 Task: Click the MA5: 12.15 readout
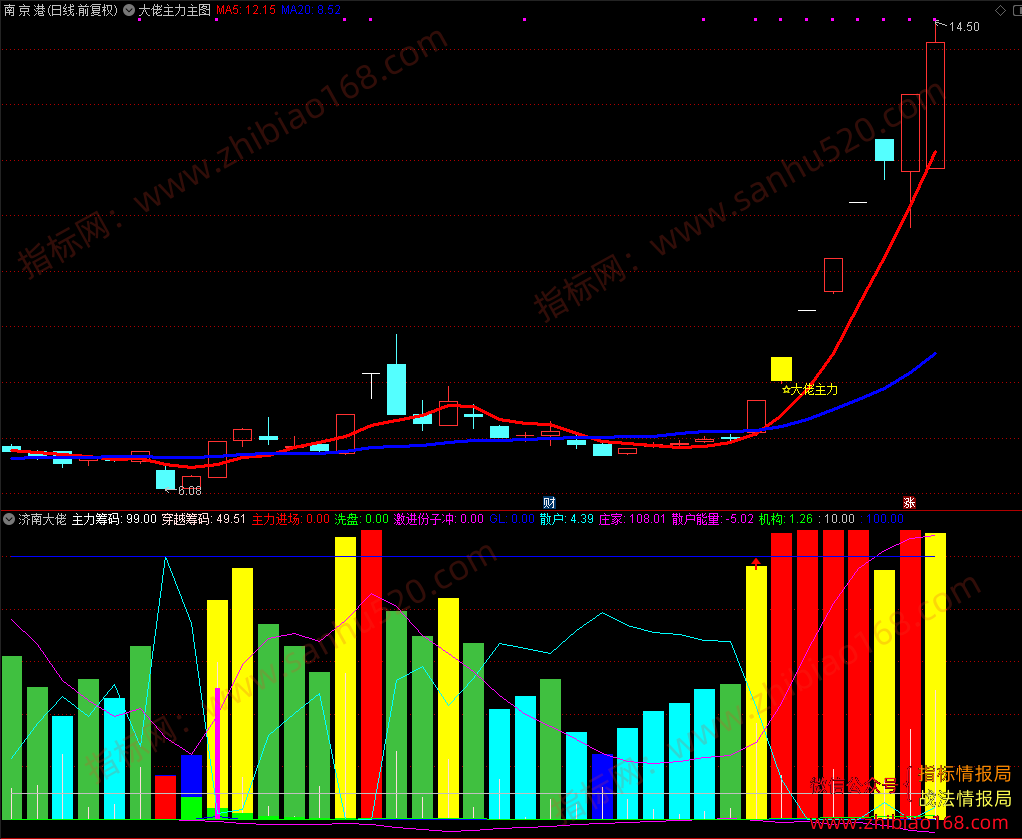(246, 10)
